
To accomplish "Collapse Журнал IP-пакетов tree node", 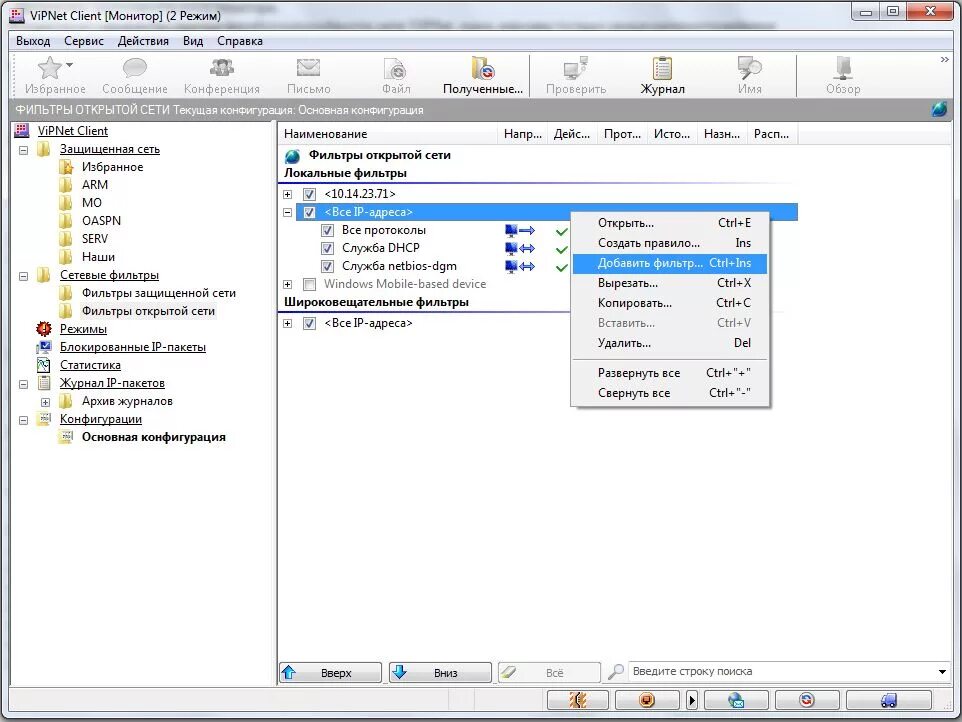I will click(23, 384).
